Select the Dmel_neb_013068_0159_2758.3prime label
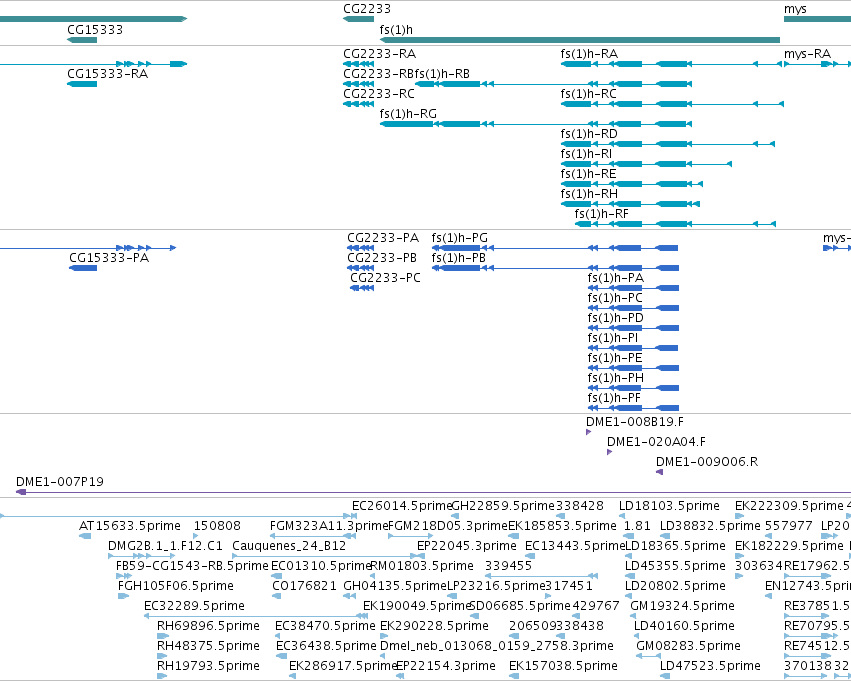The height and width of the screenshot is (681, 851). tap(497, 647)
